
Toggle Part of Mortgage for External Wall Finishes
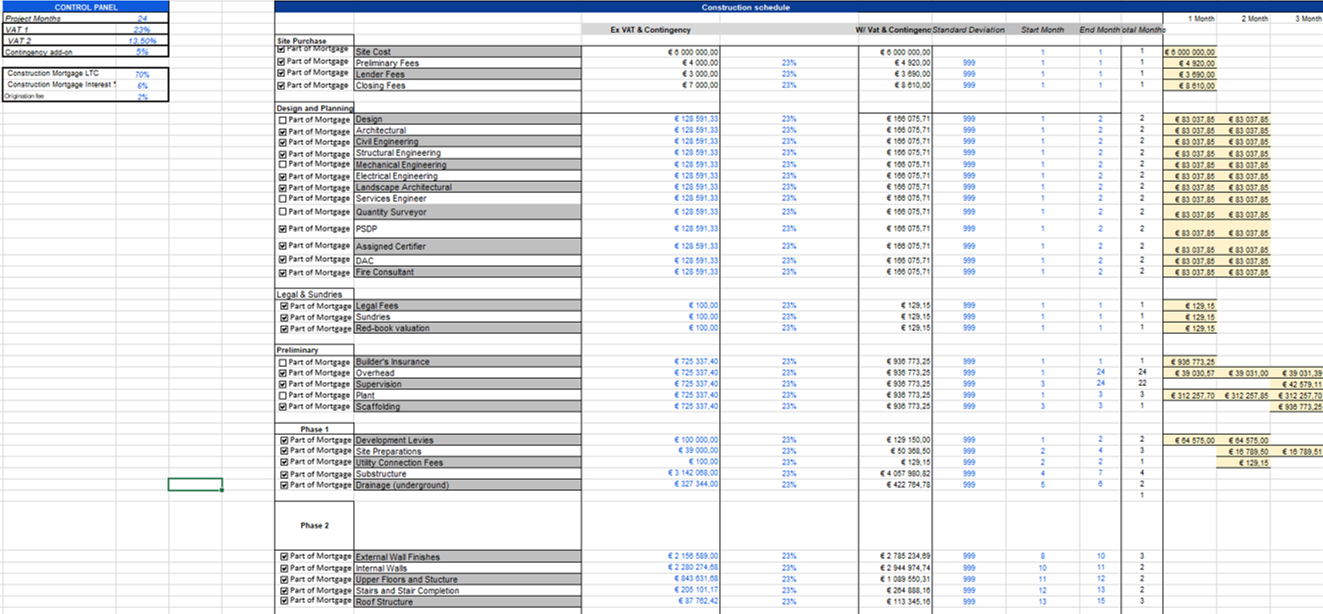pyautogui.click(x=286, y=556)
